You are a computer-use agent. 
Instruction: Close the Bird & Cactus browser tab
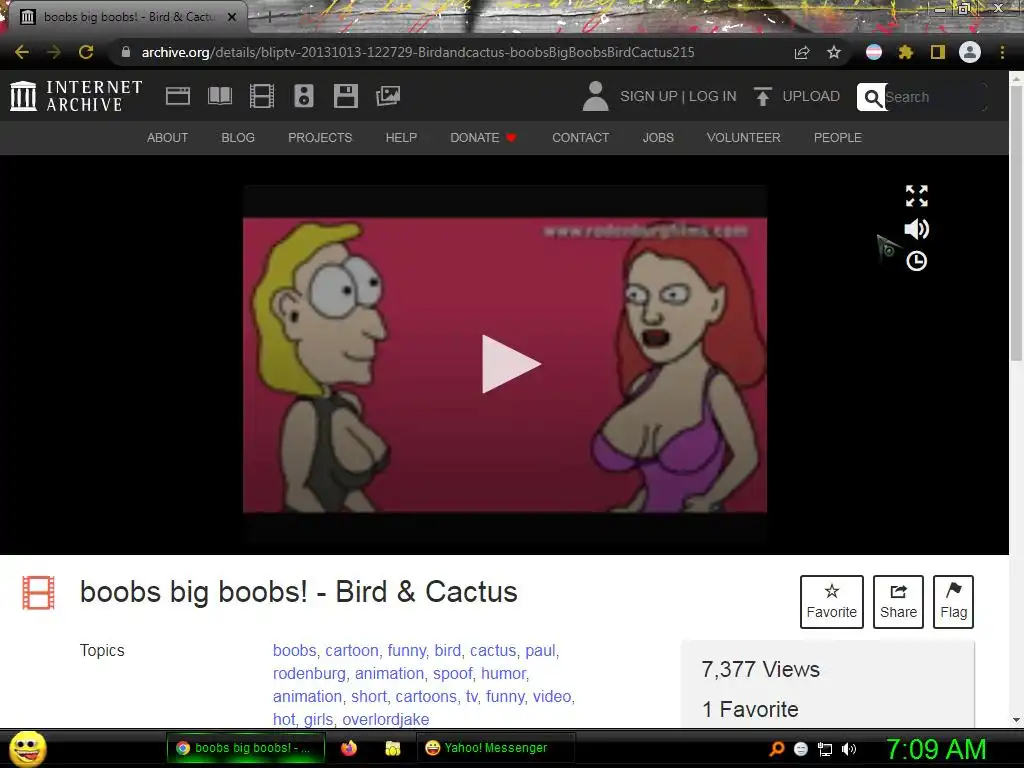232,17
